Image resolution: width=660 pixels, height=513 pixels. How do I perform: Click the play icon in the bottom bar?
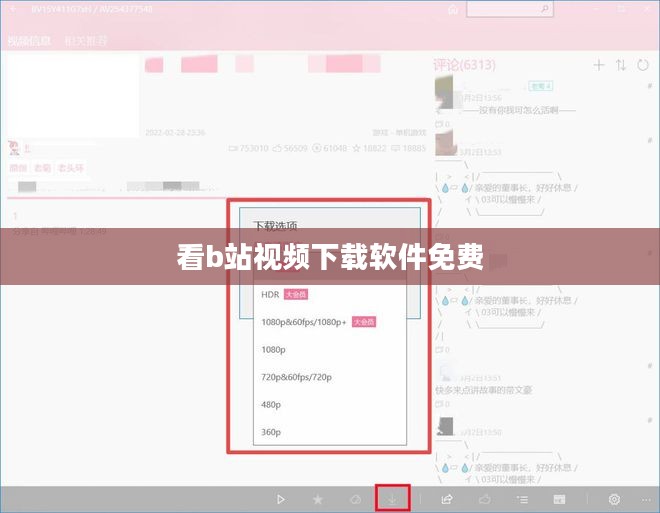coord(280,499)
